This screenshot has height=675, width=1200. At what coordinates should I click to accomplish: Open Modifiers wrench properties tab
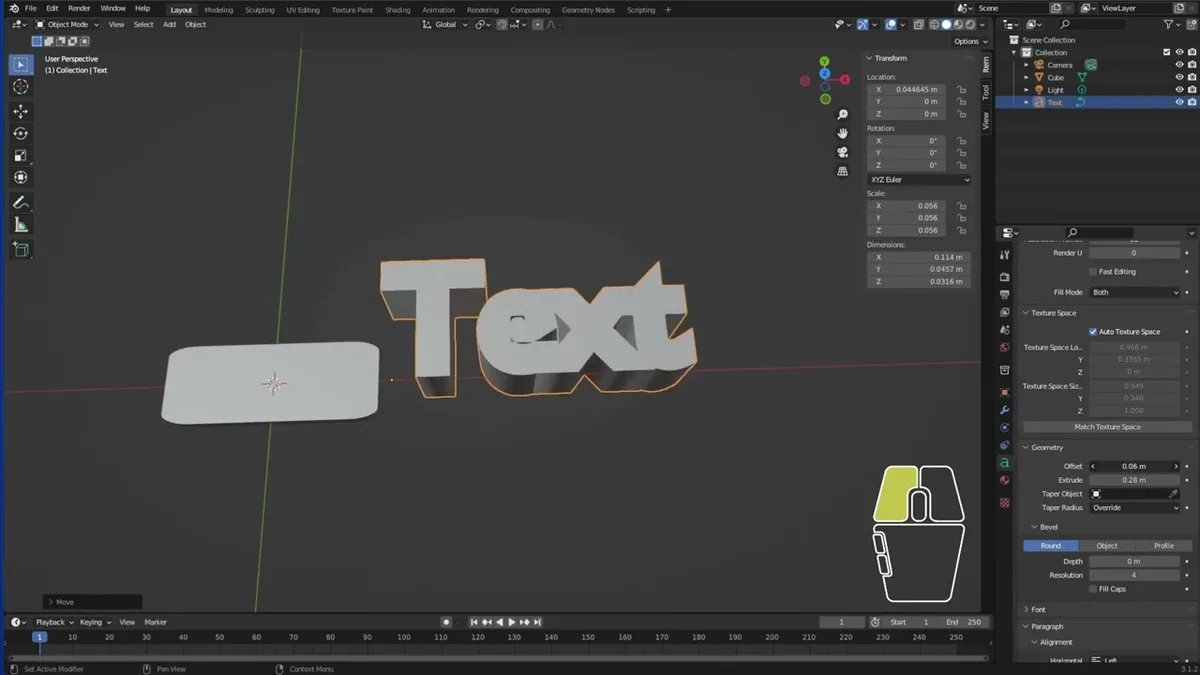(1005, 410)
